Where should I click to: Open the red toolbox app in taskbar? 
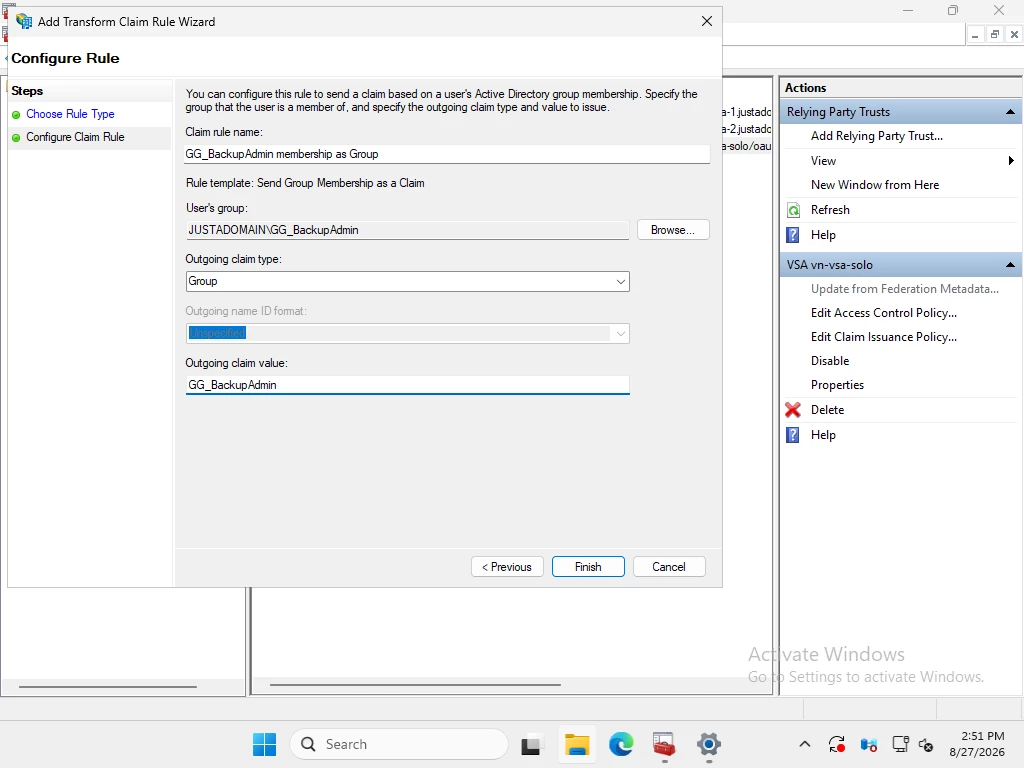(x=664, y=744)
